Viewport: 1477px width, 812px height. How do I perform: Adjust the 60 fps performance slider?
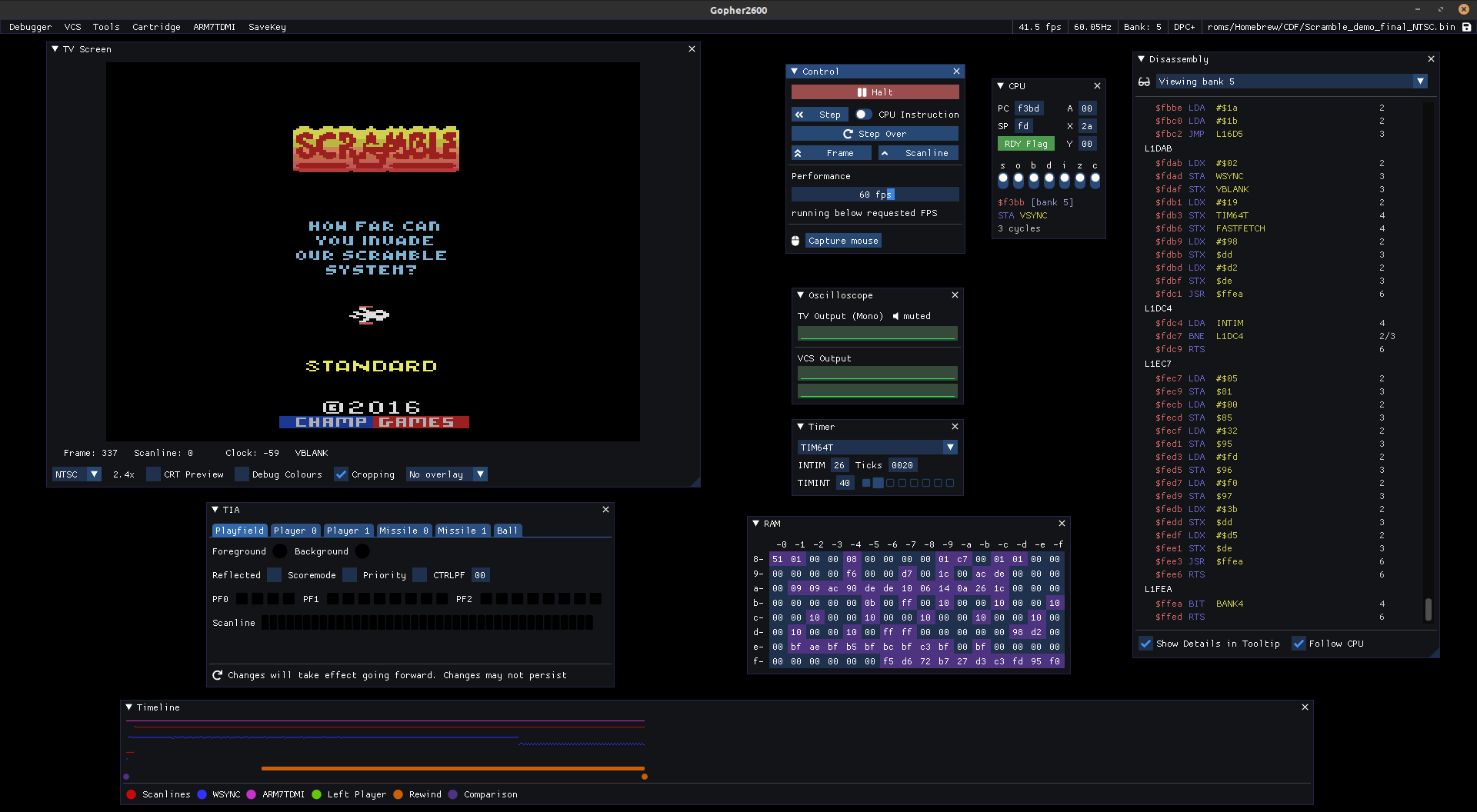coord(875,195)
